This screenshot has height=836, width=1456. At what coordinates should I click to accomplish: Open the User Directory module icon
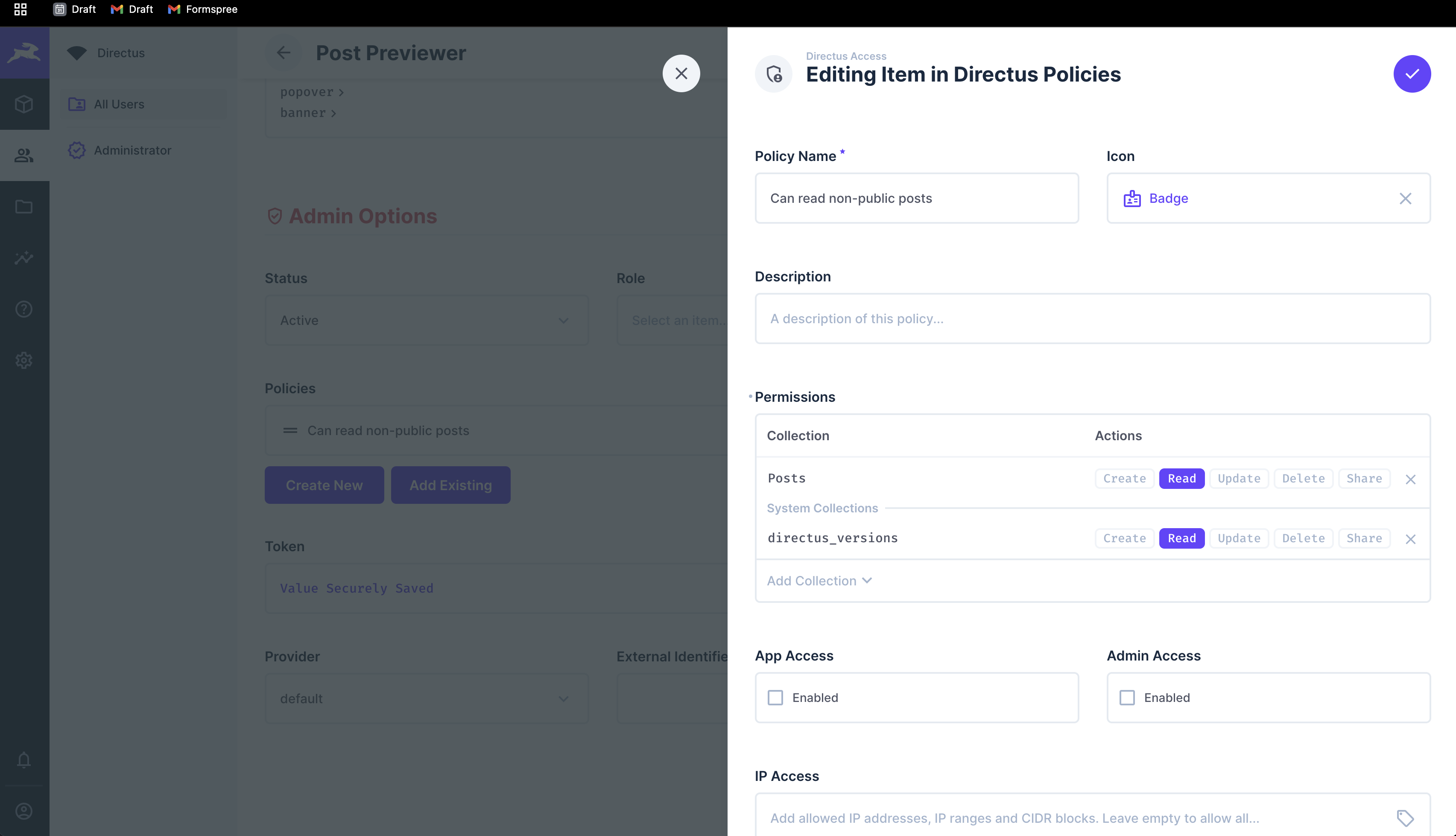click(24, 155)
